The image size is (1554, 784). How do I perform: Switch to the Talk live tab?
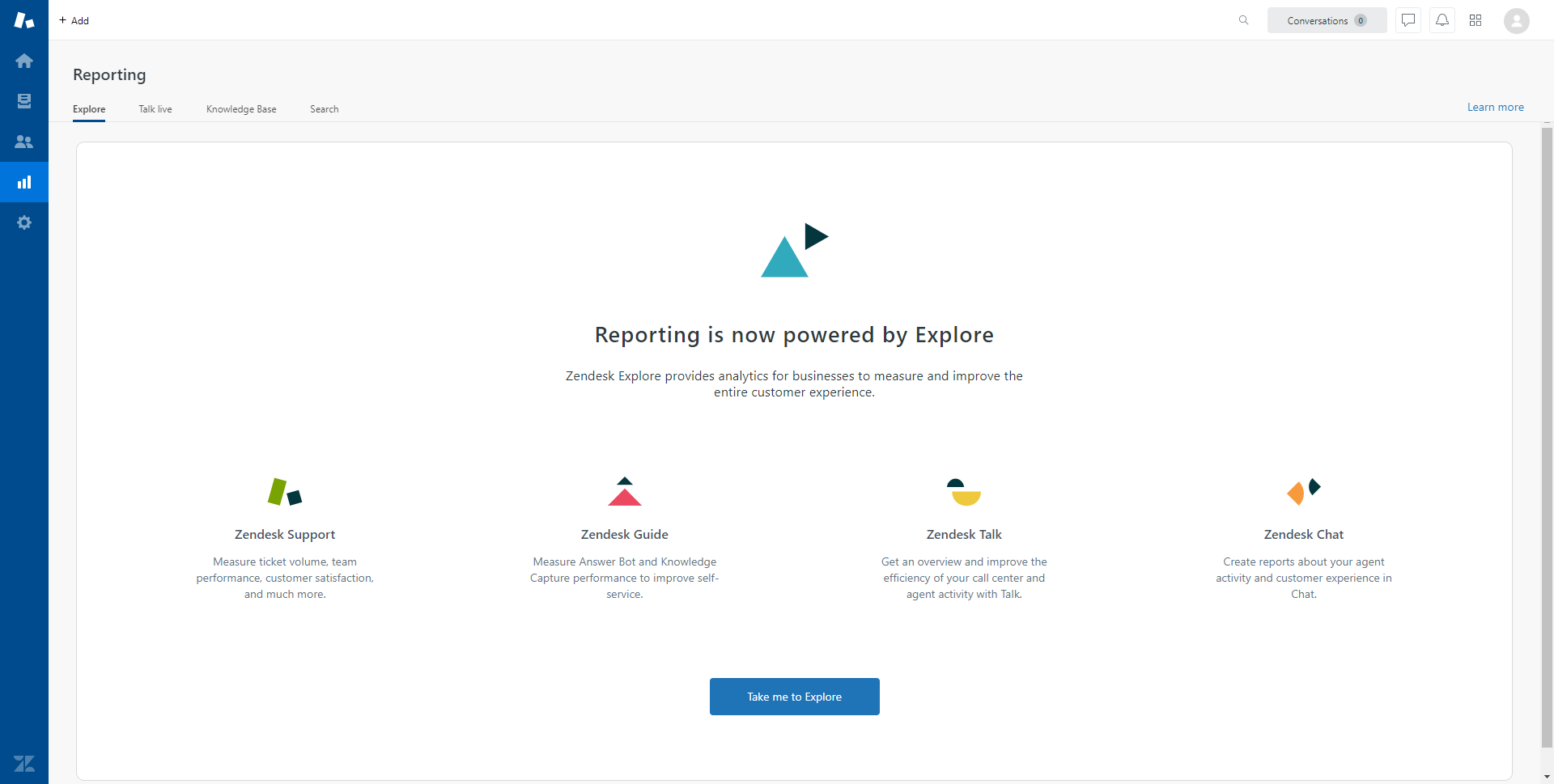(x=155, y=109)
